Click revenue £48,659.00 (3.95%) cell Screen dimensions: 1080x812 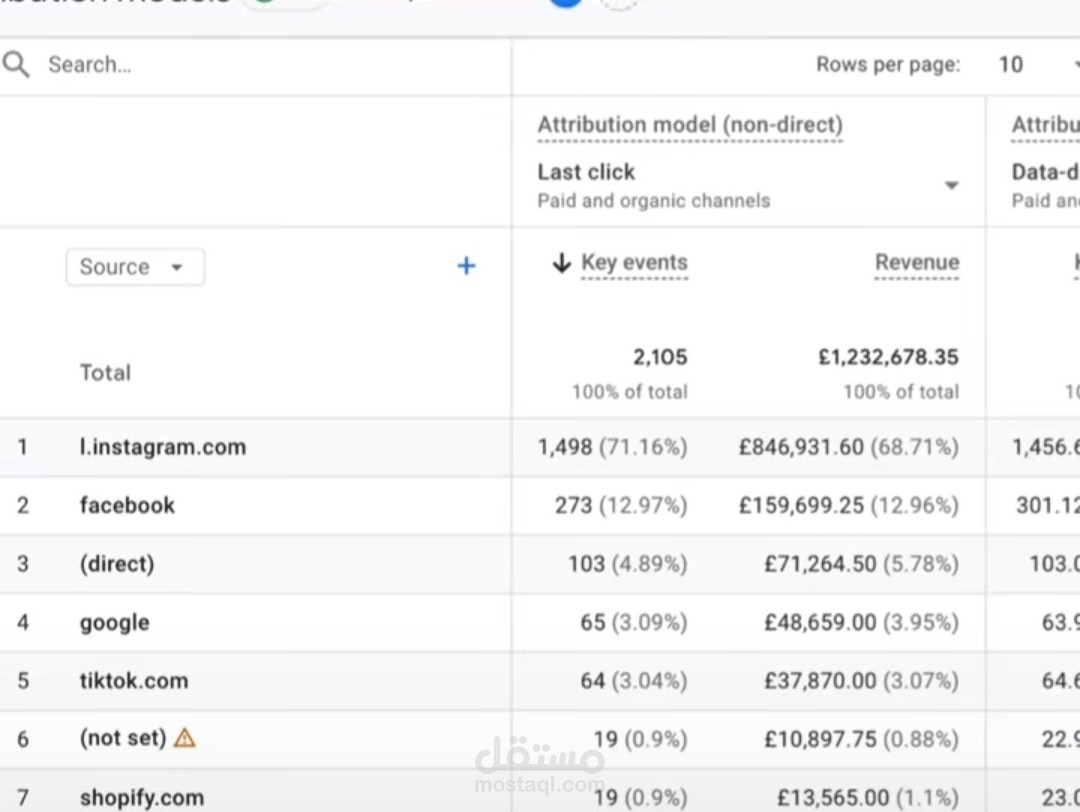[x=862, y=623]
